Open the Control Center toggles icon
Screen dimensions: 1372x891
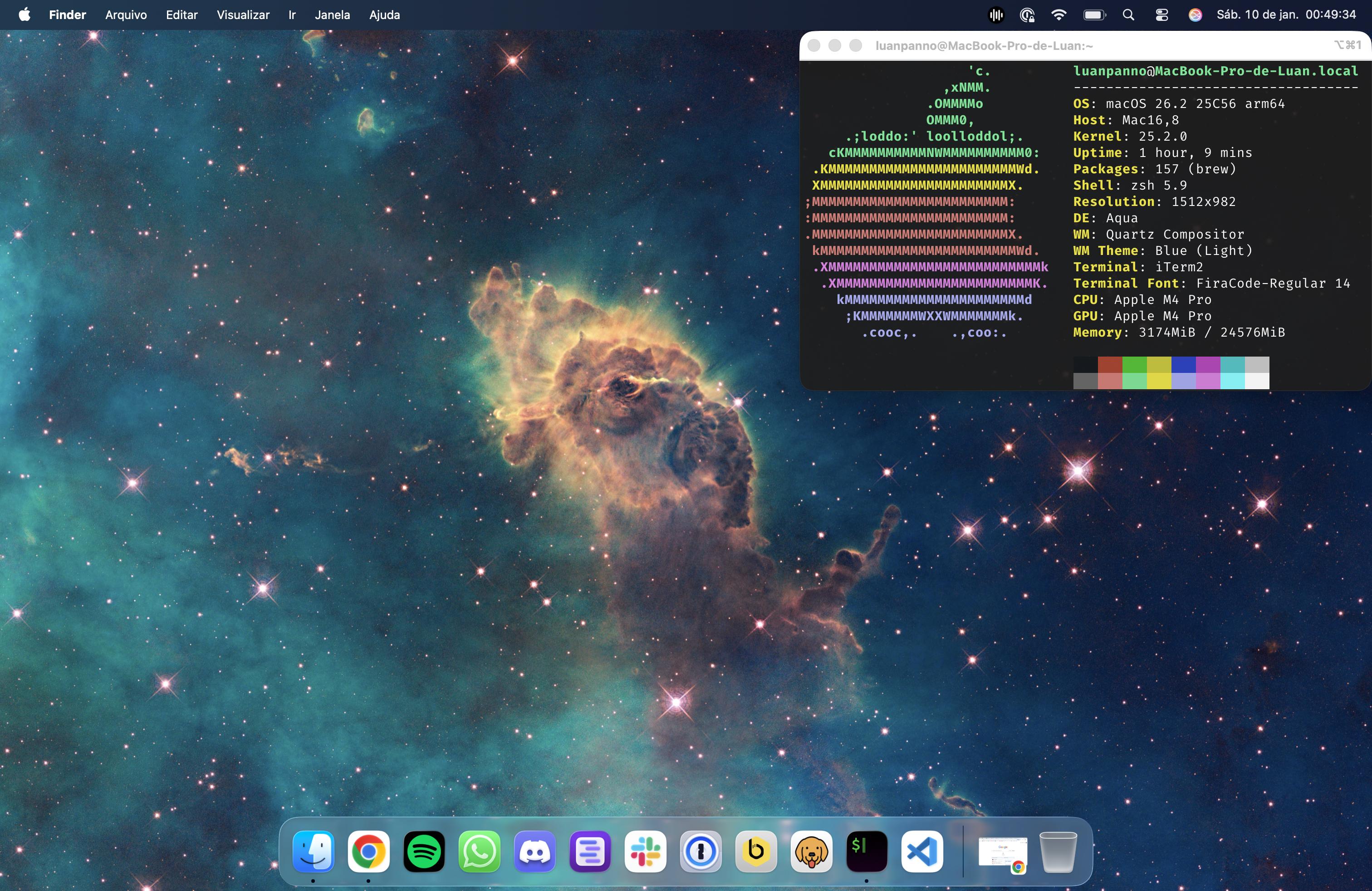point(1161,15)
